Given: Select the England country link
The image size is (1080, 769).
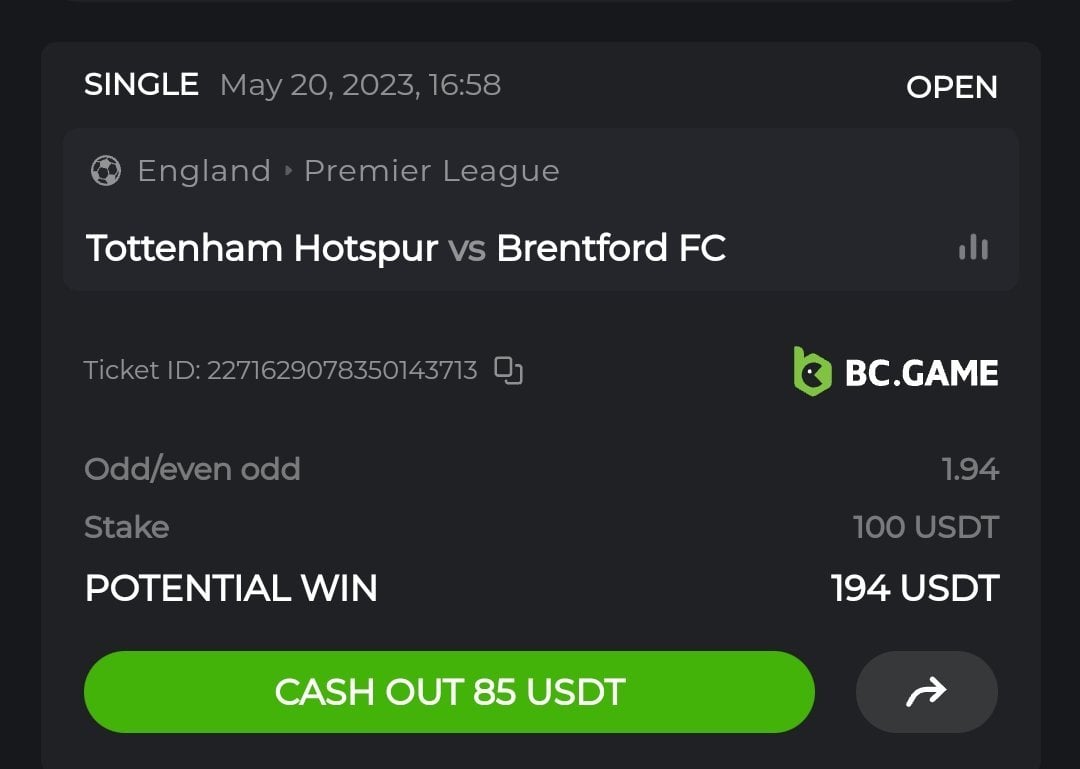Looking at the screenshot, I should (204, 171).
